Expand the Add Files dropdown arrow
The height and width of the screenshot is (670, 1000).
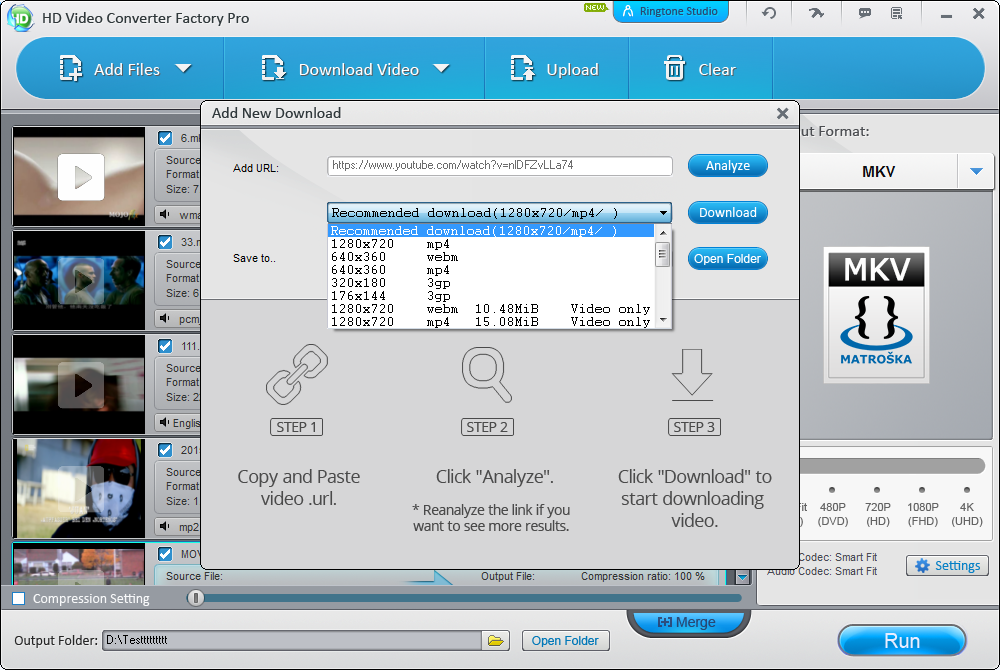[184, 68]
